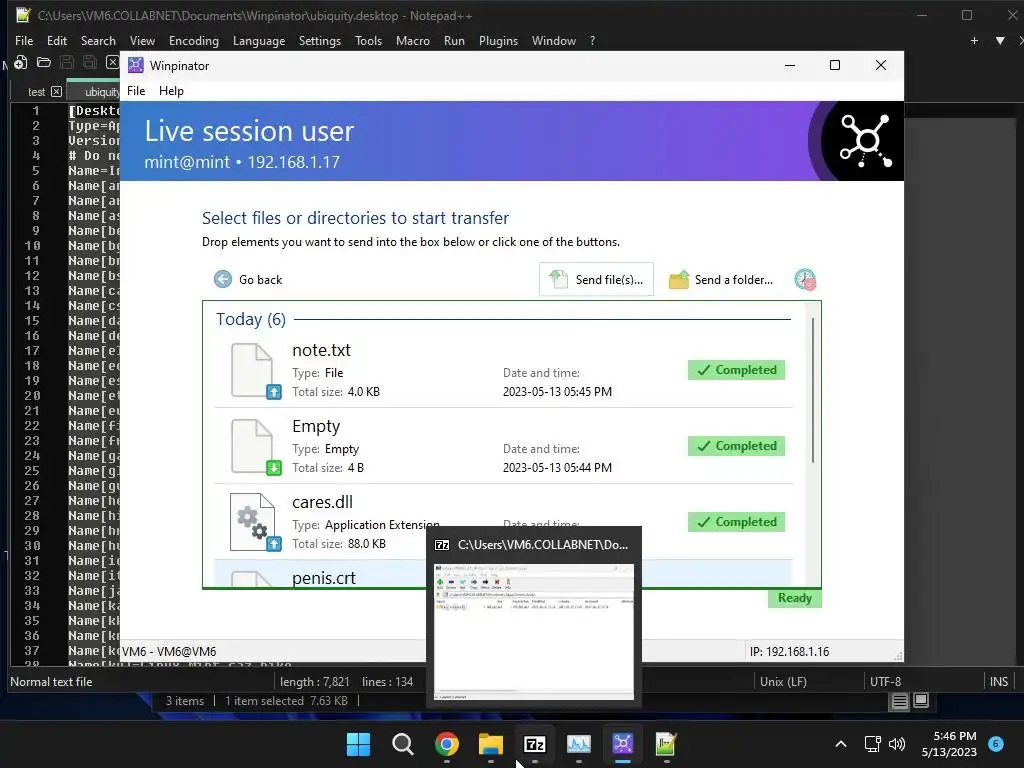Click the 7z icon in preview title
This screenshot has width=1024, height=768.
coord(442,545)
